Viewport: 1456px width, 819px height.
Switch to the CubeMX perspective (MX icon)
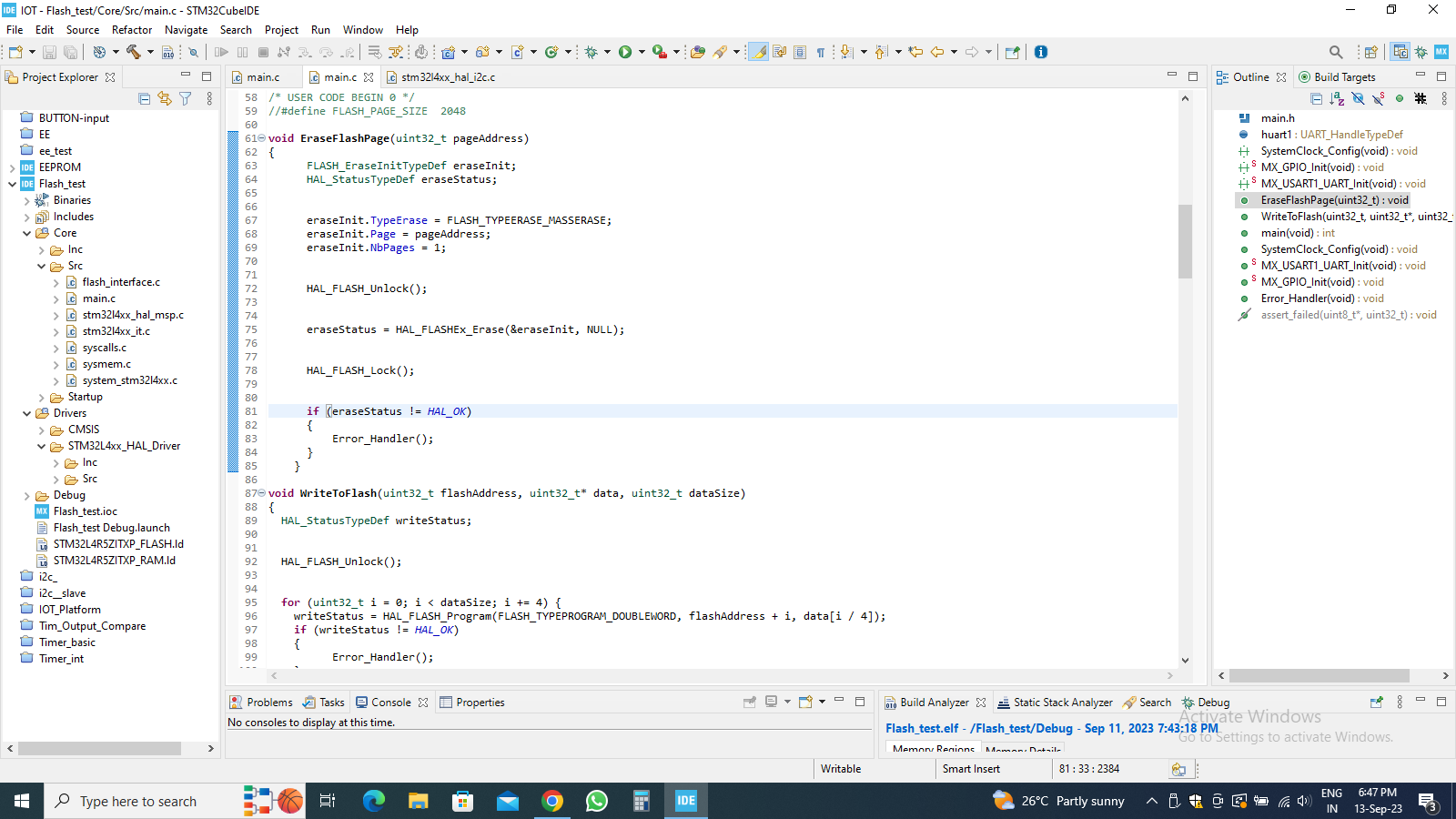coord(1441,52)
